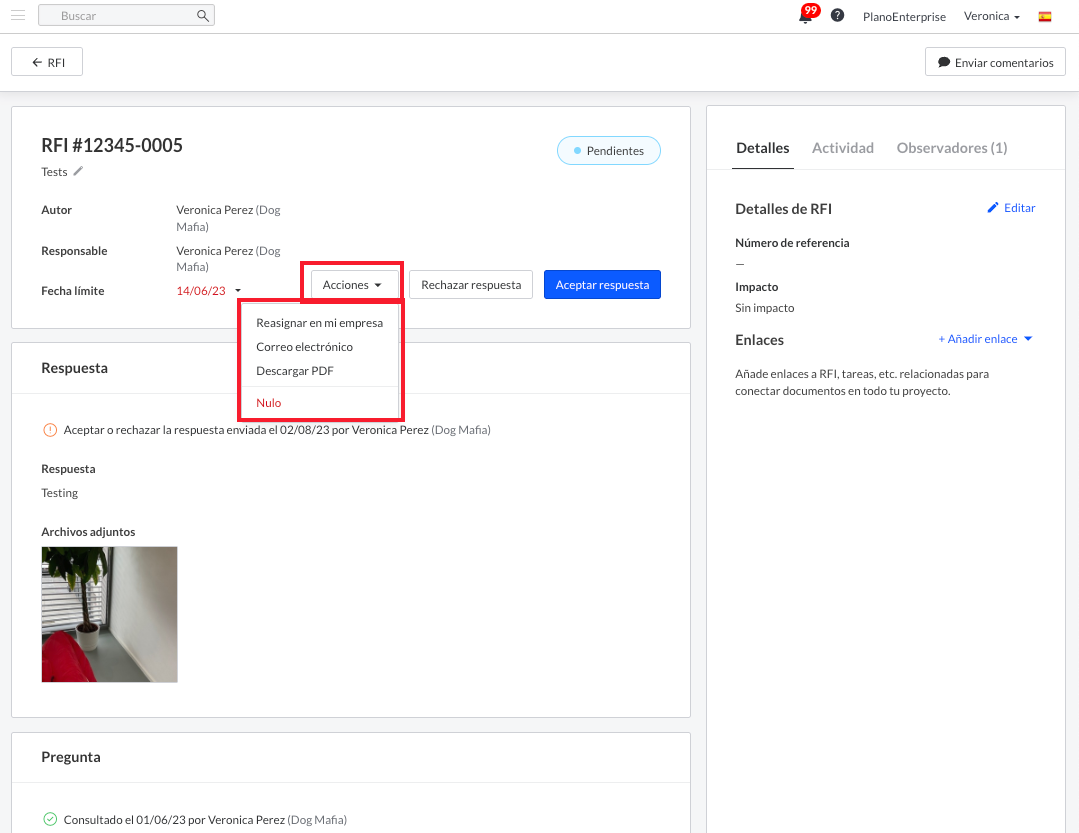
Task: Click the search magnifier icon
Action: 203,16
